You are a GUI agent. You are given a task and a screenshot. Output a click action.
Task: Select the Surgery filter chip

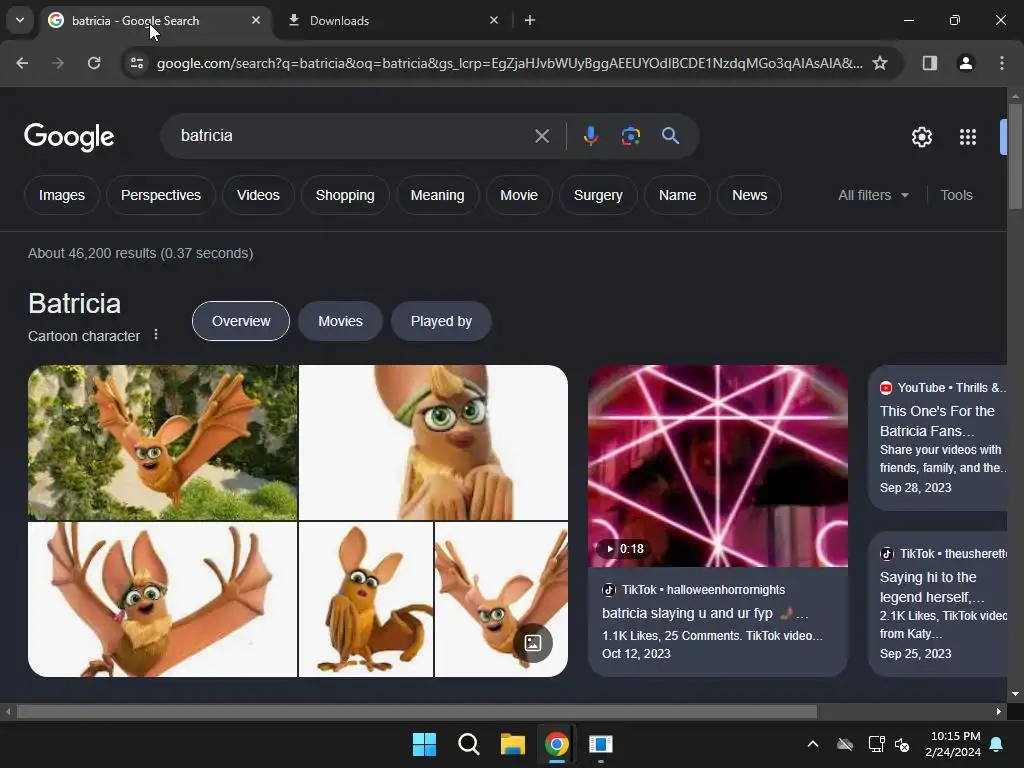point(598,195)
